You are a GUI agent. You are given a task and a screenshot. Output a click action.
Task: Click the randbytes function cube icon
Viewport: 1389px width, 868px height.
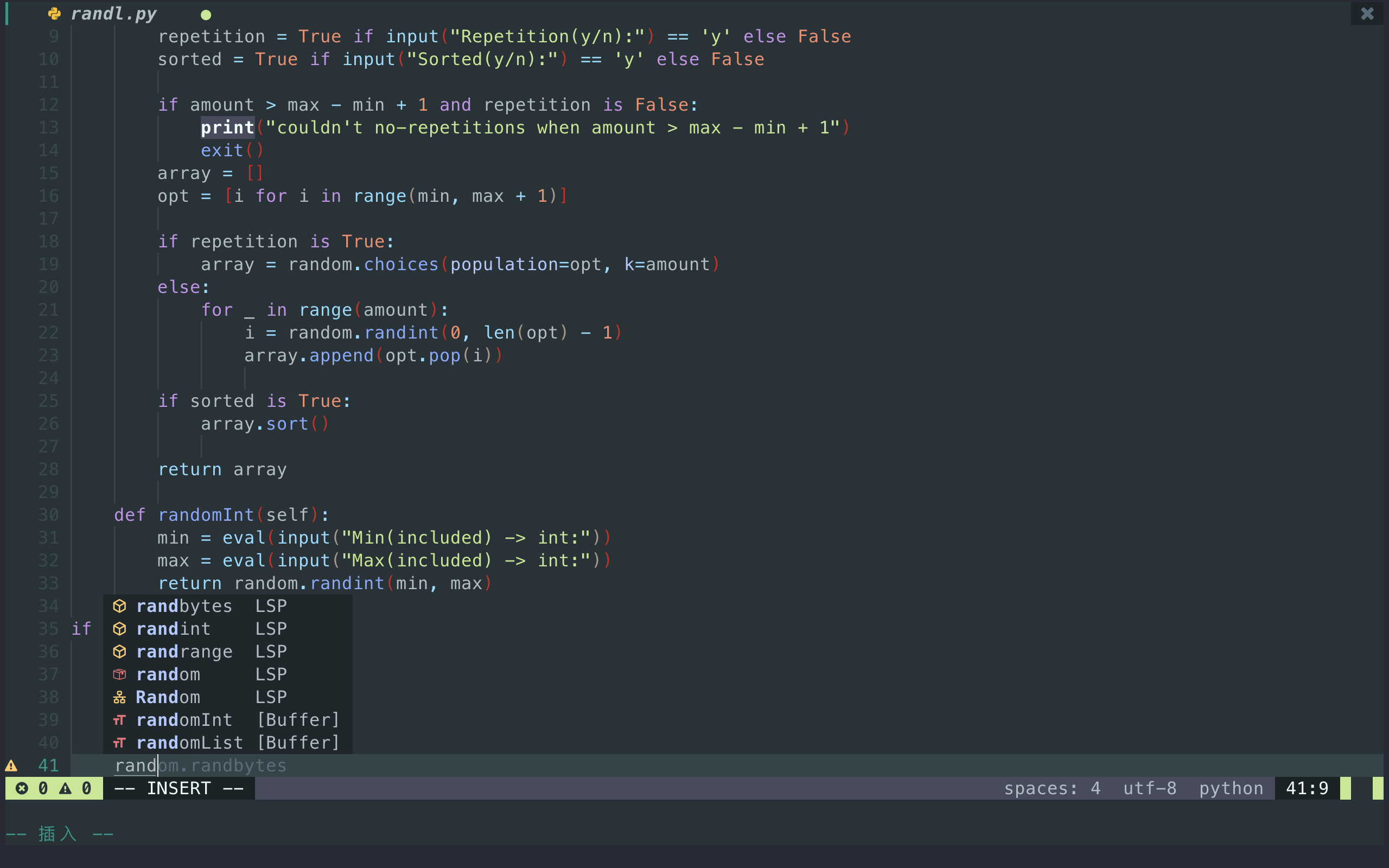[x=119, y=606]
